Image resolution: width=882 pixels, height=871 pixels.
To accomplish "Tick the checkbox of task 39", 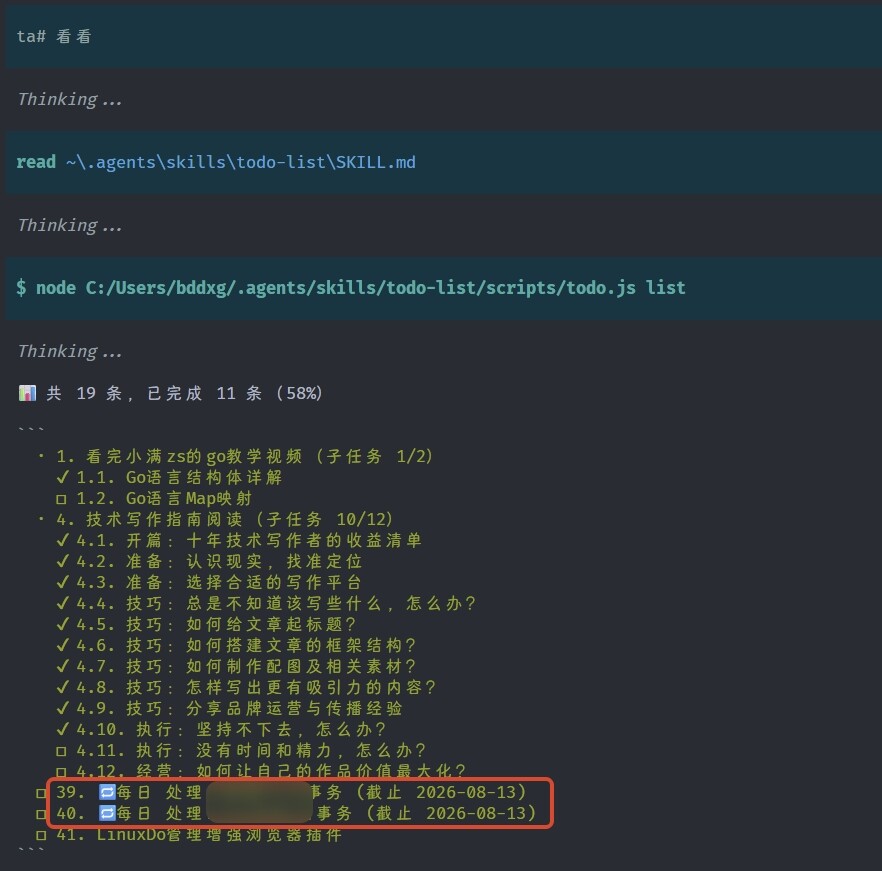I will (41, 793).
